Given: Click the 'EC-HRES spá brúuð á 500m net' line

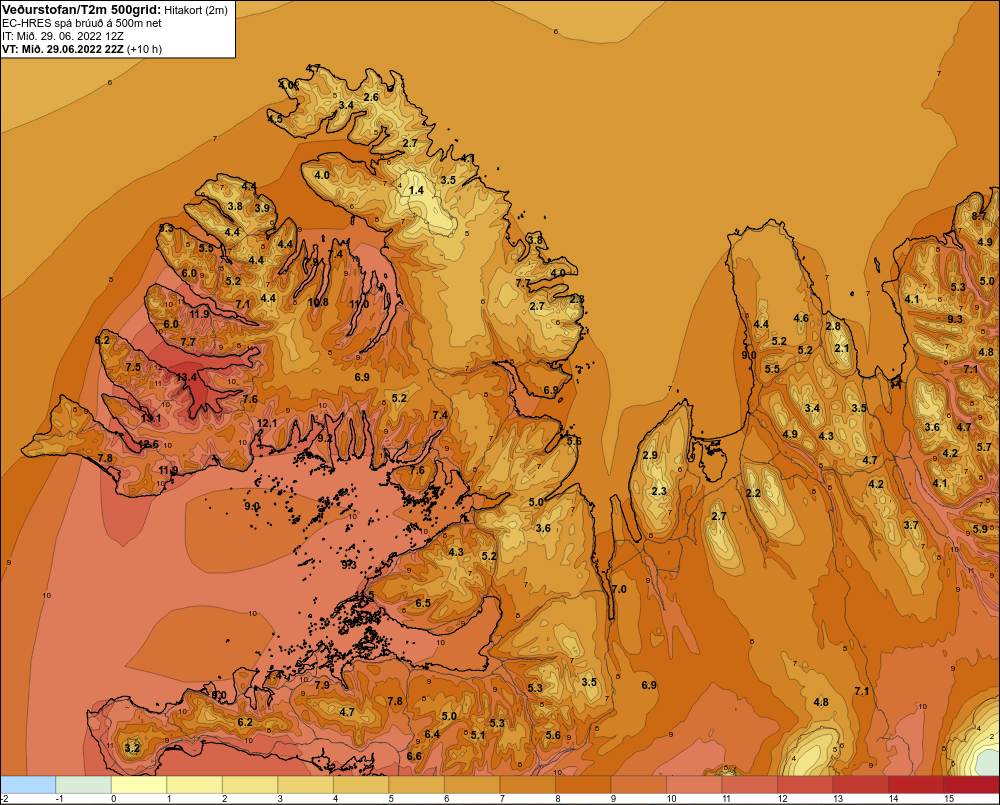Looking at the screenshot, I should pyautogui.click(x=82, y=23).
